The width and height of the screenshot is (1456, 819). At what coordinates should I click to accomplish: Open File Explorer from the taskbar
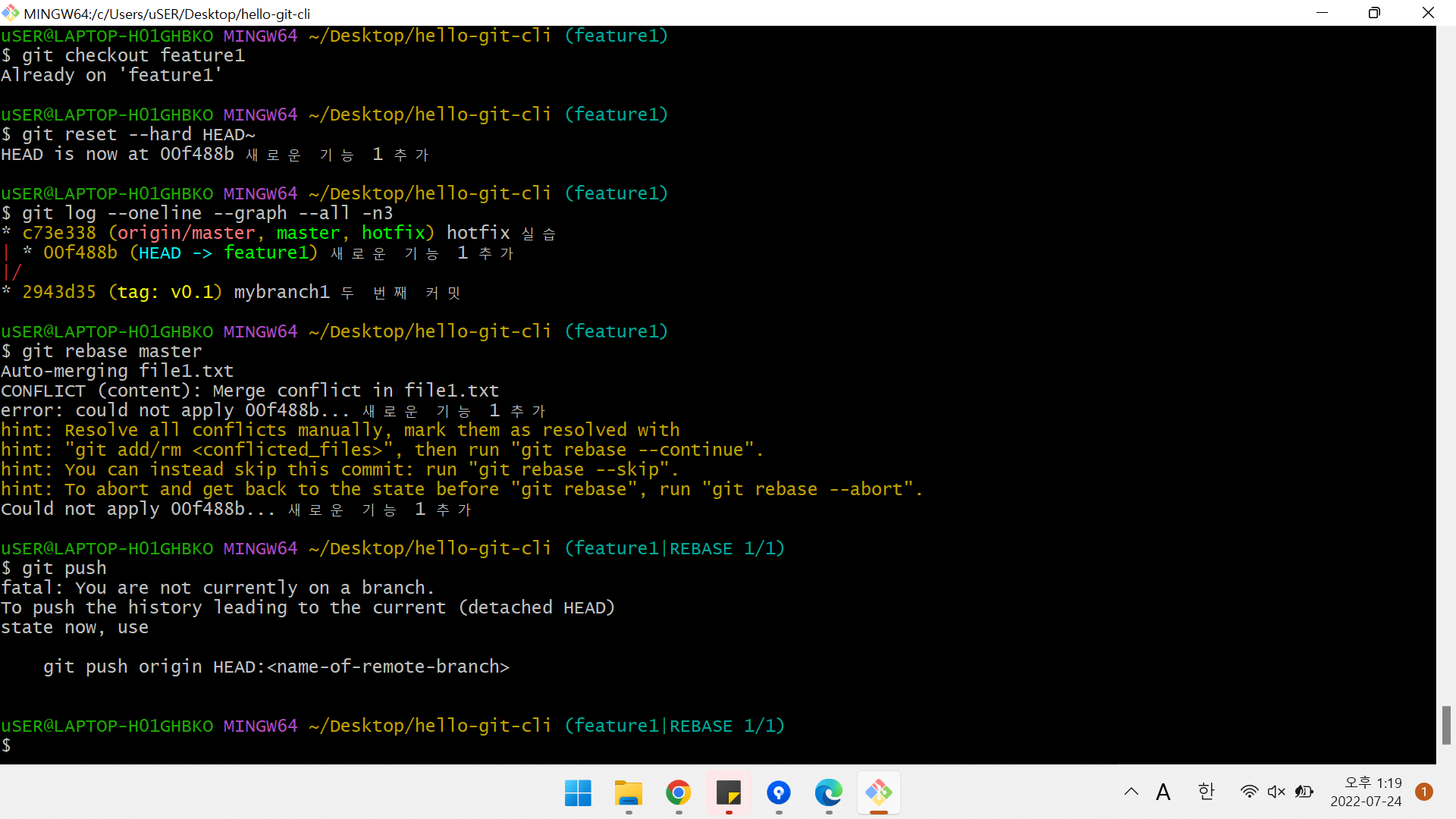[x=628, y=793]
